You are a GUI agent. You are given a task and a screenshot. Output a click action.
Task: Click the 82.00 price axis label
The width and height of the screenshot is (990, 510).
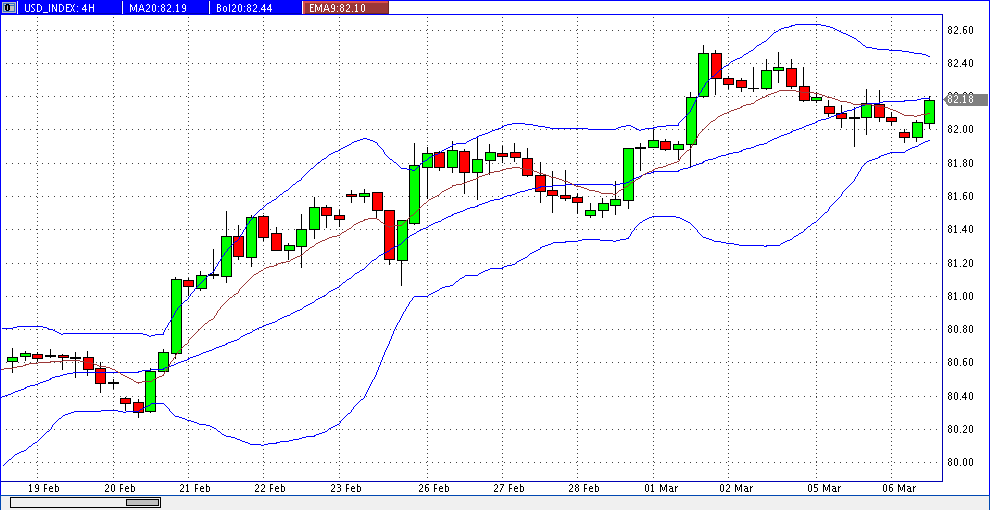tap(960, 129)
